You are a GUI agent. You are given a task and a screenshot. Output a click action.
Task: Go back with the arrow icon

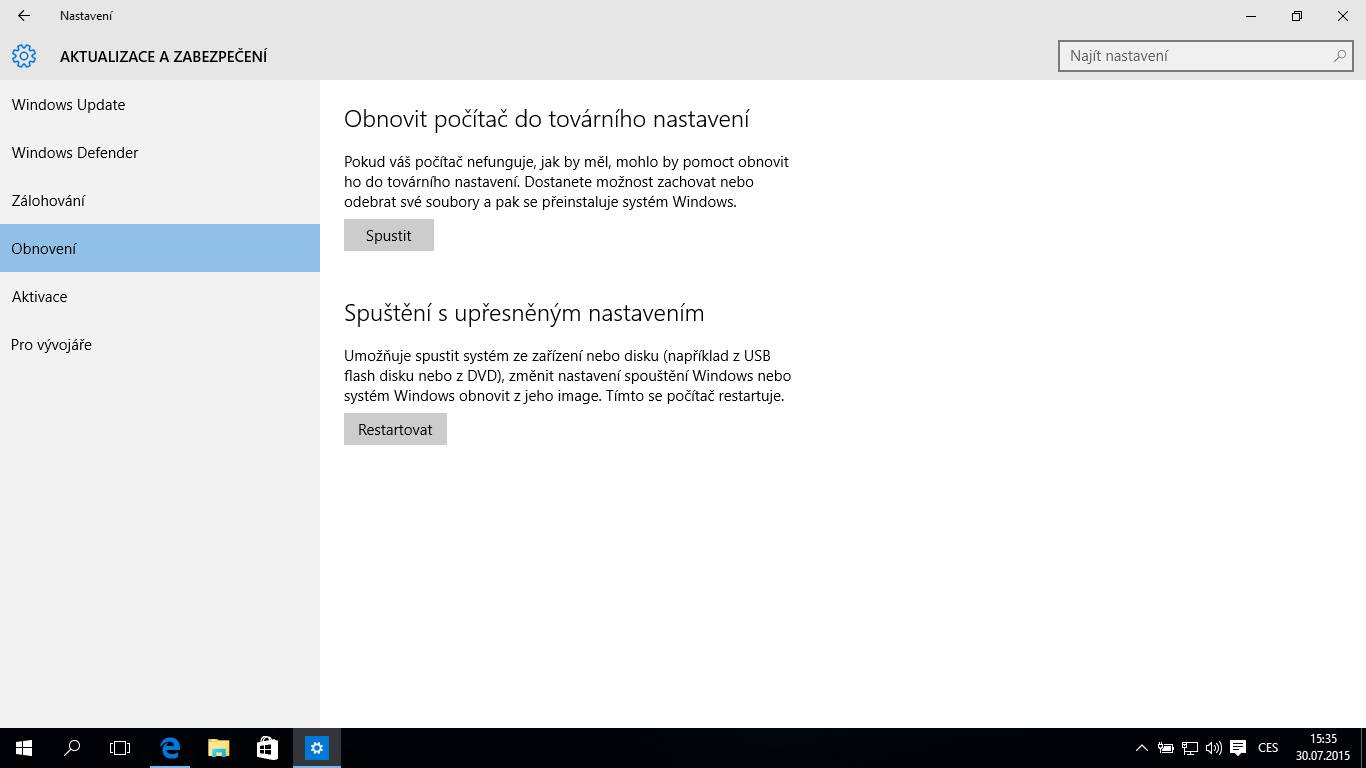coord(24,16)
